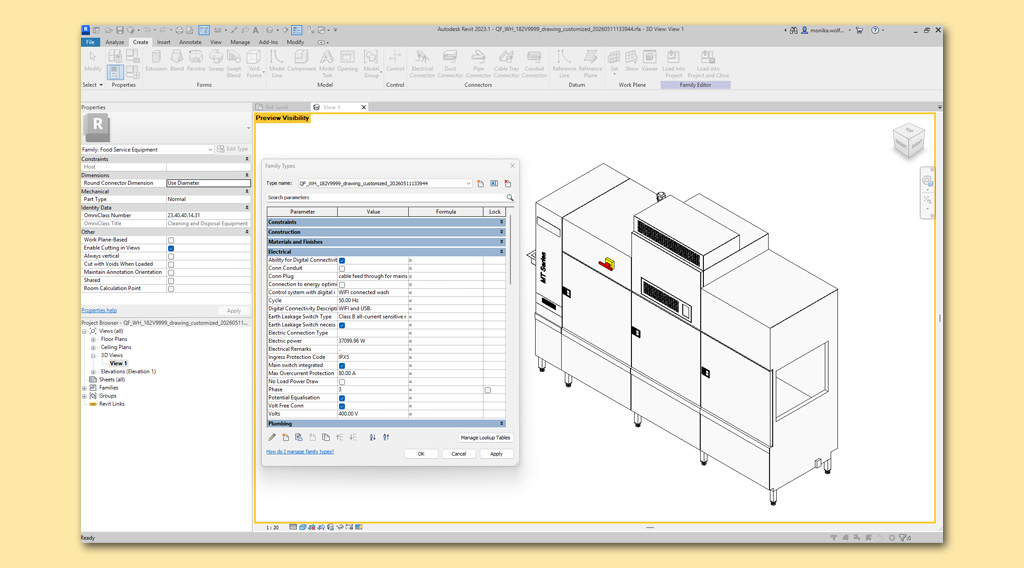The width and height of the screenshot is (1024, 568).
Task: Open the How do I manage family types link
Action: pos(300,452)
